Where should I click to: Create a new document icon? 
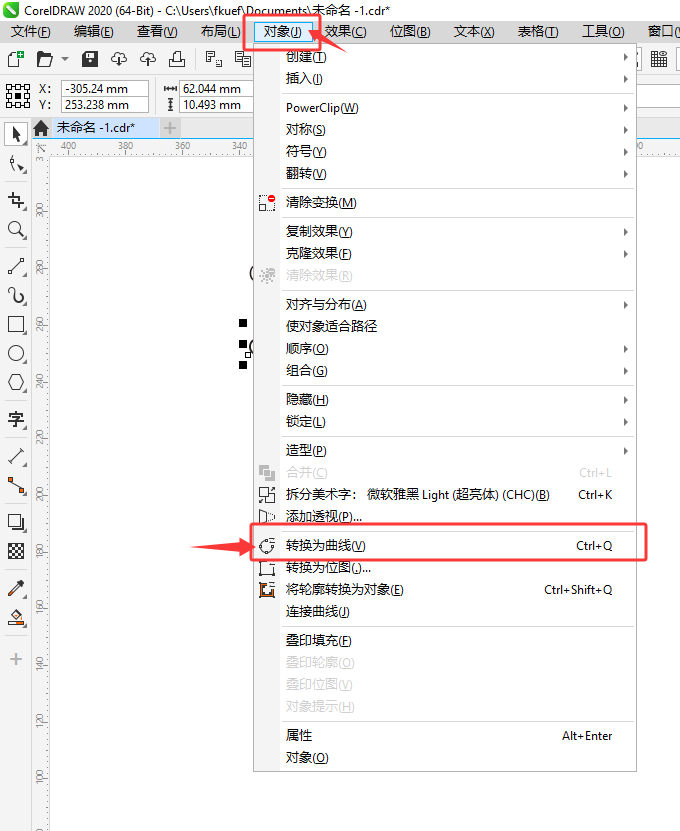(16, 59)
